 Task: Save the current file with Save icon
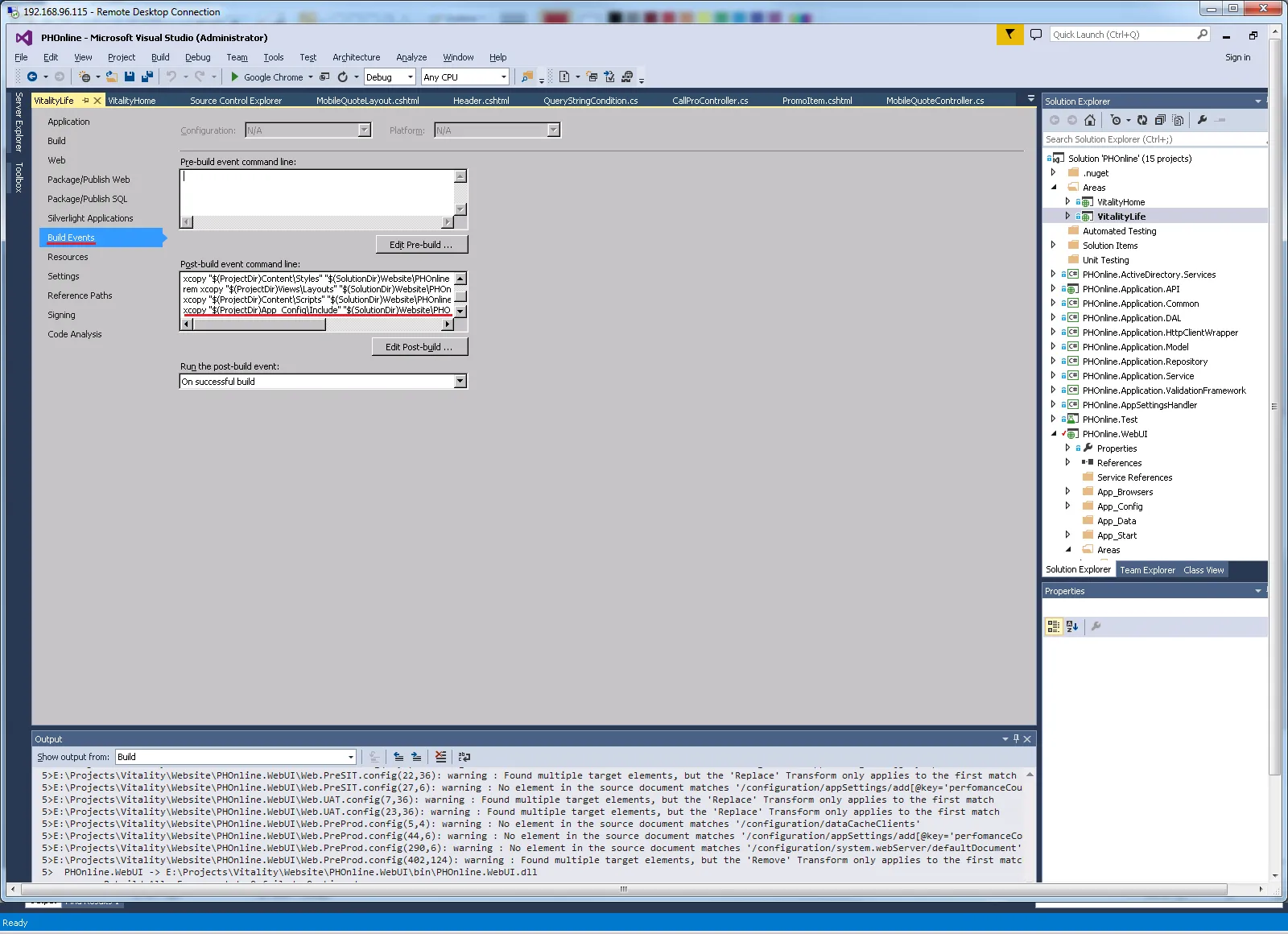point(130,77)
